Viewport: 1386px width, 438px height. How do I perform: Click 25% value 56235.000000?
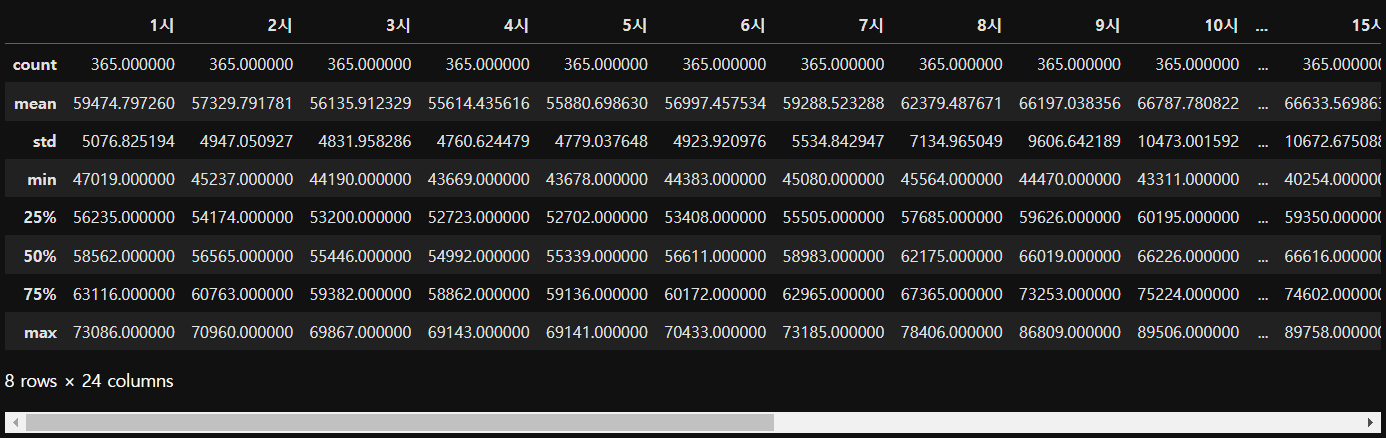pyautogui.click(x=124, y=218)
